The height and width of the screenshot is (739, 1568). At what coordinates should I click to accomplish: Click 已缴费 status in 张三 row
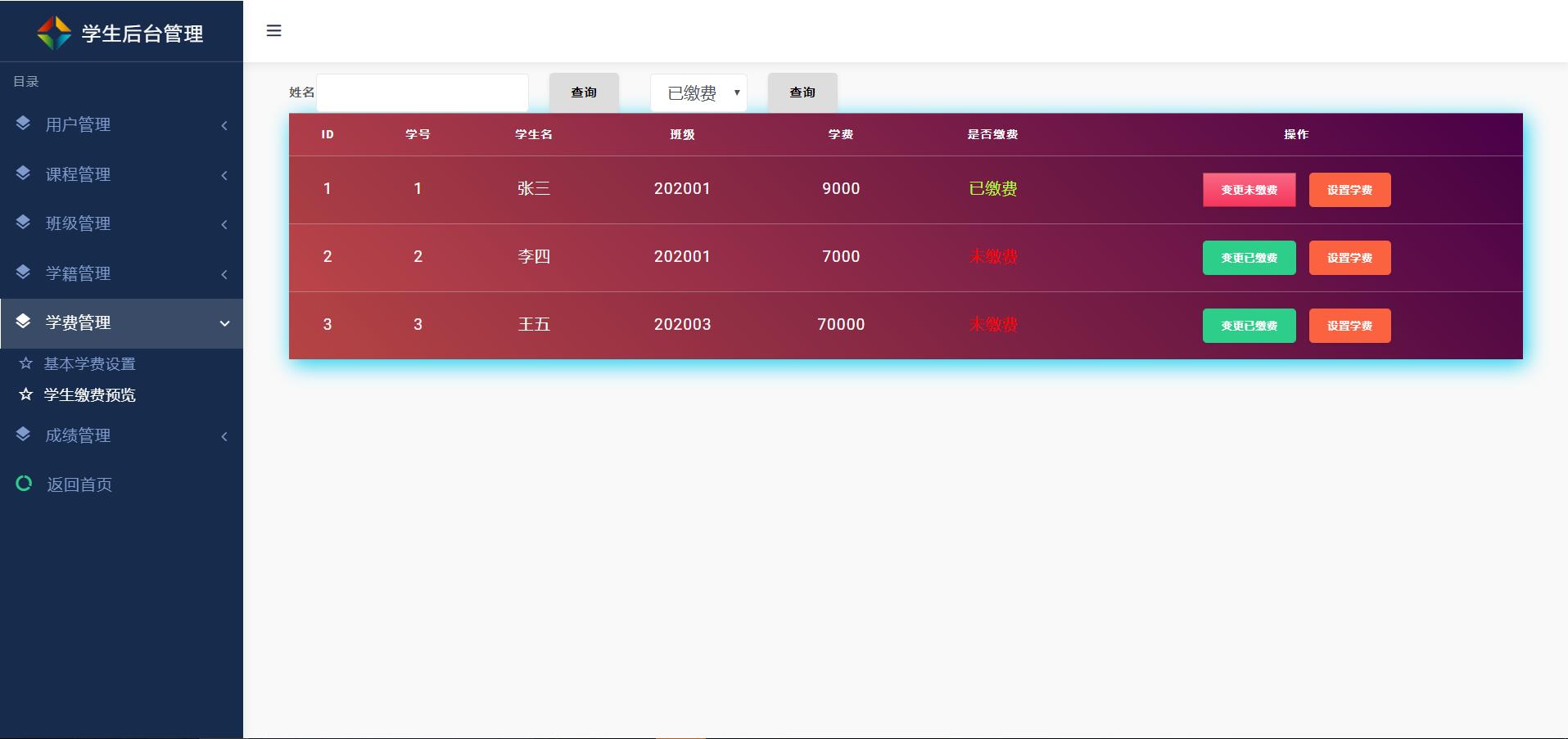tap(992, 188)
